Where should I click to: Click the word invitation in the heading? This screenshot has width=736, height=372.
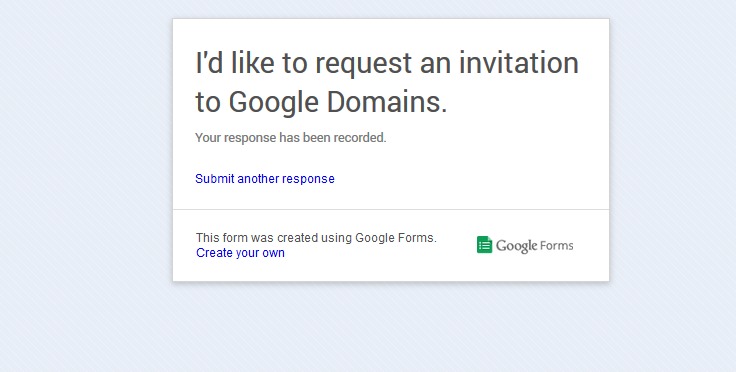pyautogui.click(x=519, y=63)
